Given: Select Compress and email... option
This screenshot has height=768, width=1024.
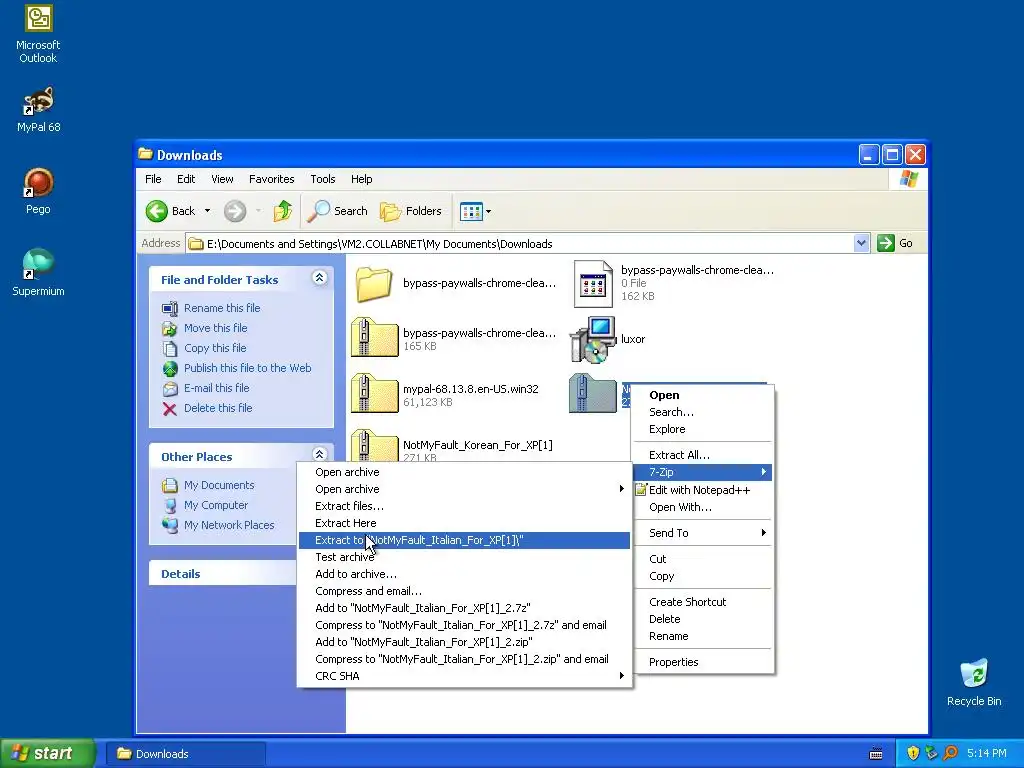Looking at the screenshot, I should coord(464,591).
